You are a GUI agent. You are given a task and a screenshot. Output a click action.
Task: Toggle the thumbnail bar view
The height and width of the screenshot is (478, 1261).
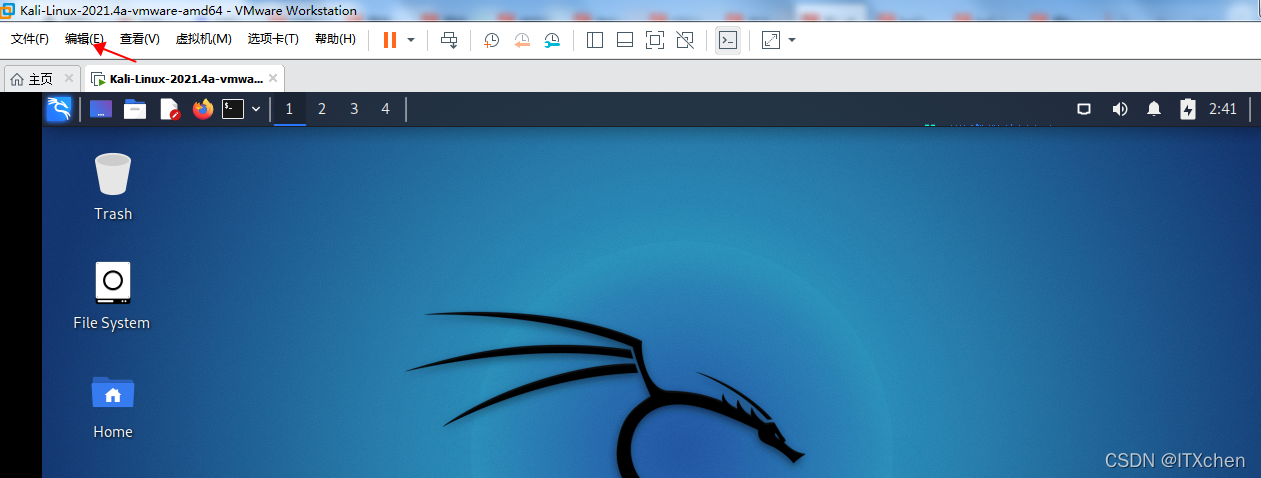coord(625,40)
